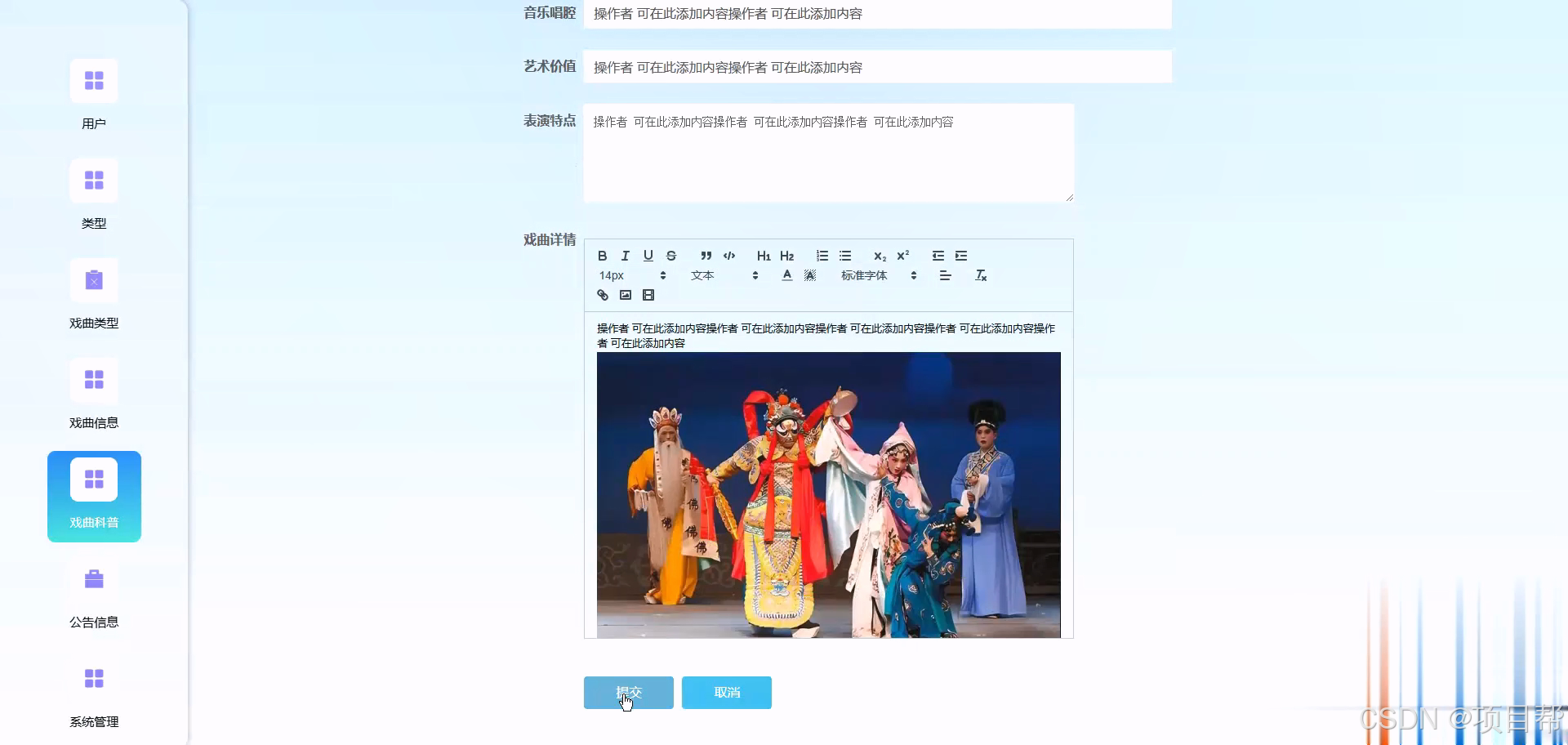Screen dimensions: 1568x745
Task: Open the code view in the editor
Action: (x=729, y=256)
